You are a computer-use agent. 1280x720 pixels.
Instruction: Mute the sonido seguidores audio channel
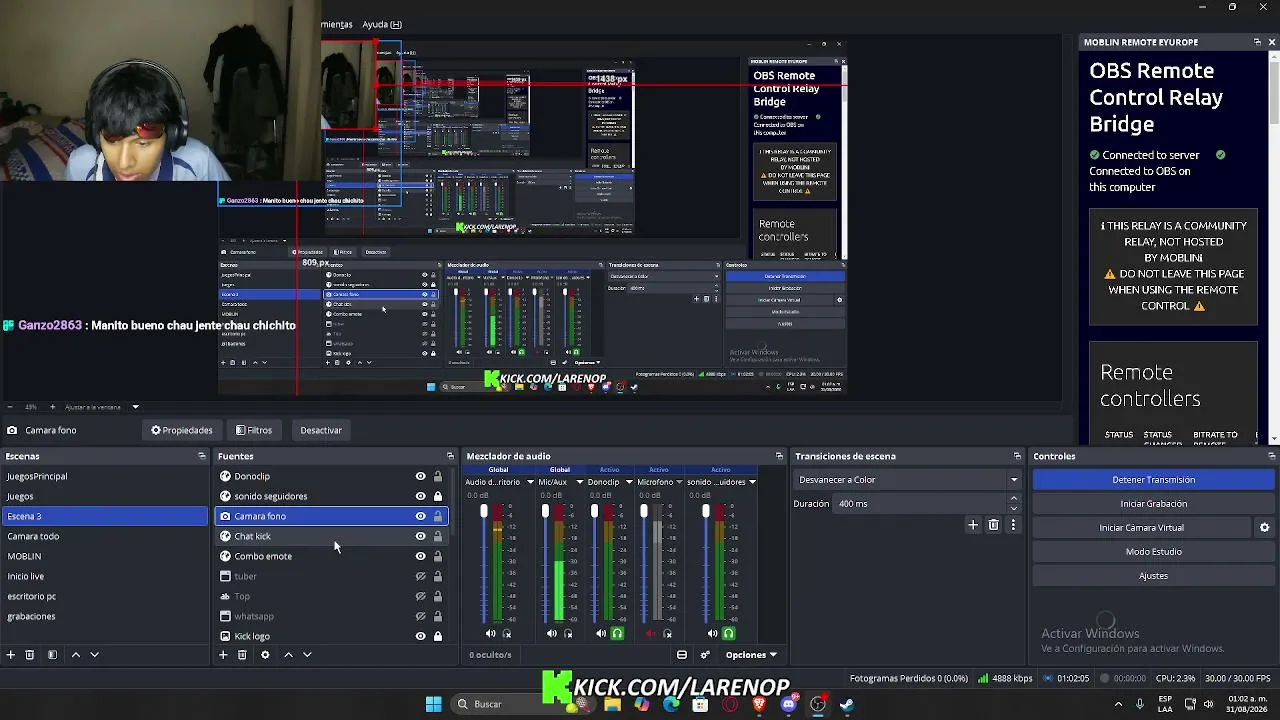coord(712,633)
